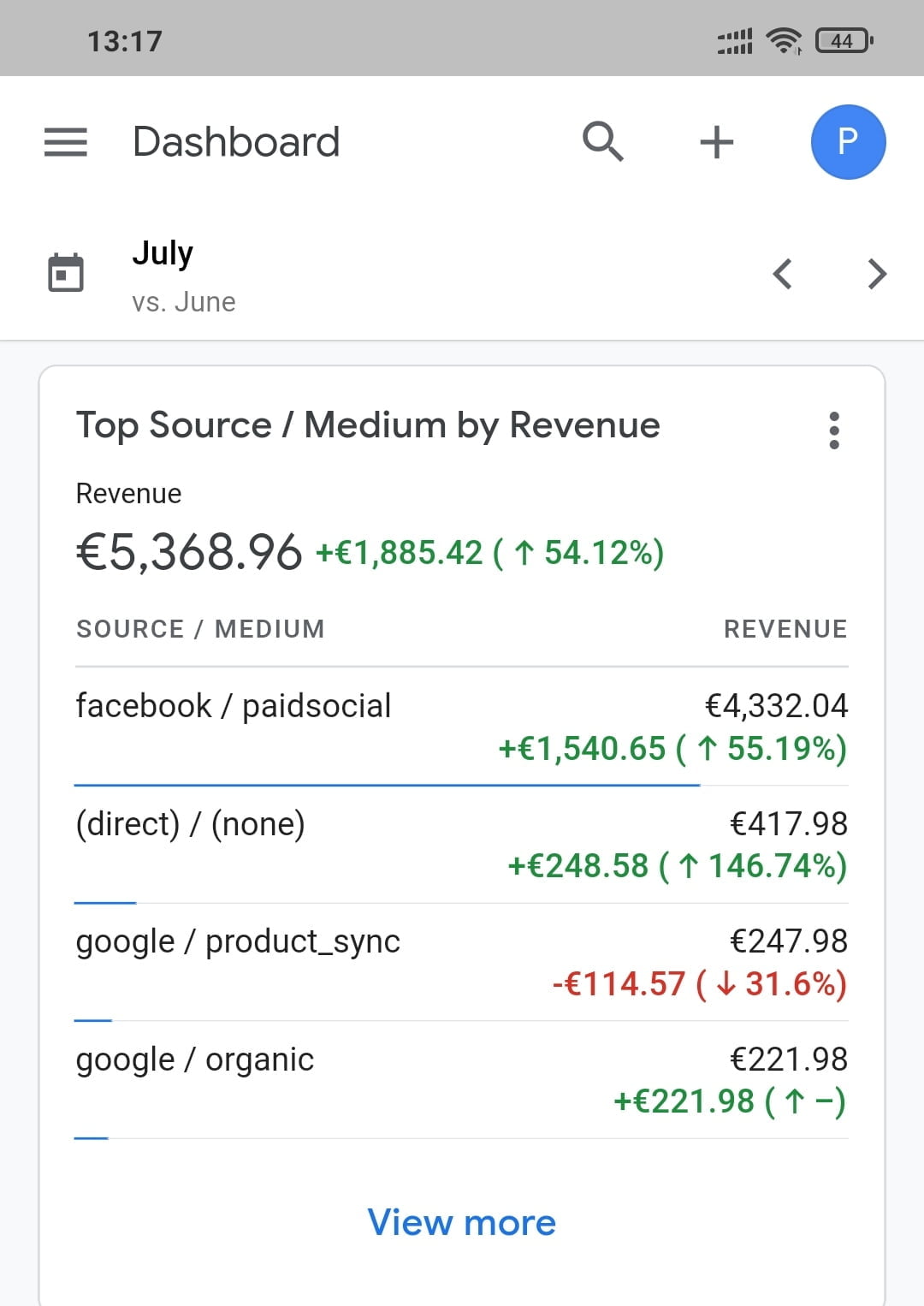This screenshot has width=924, height=1306.
Task: Open the card's three-dot options menu
Action: coord(834,430)
